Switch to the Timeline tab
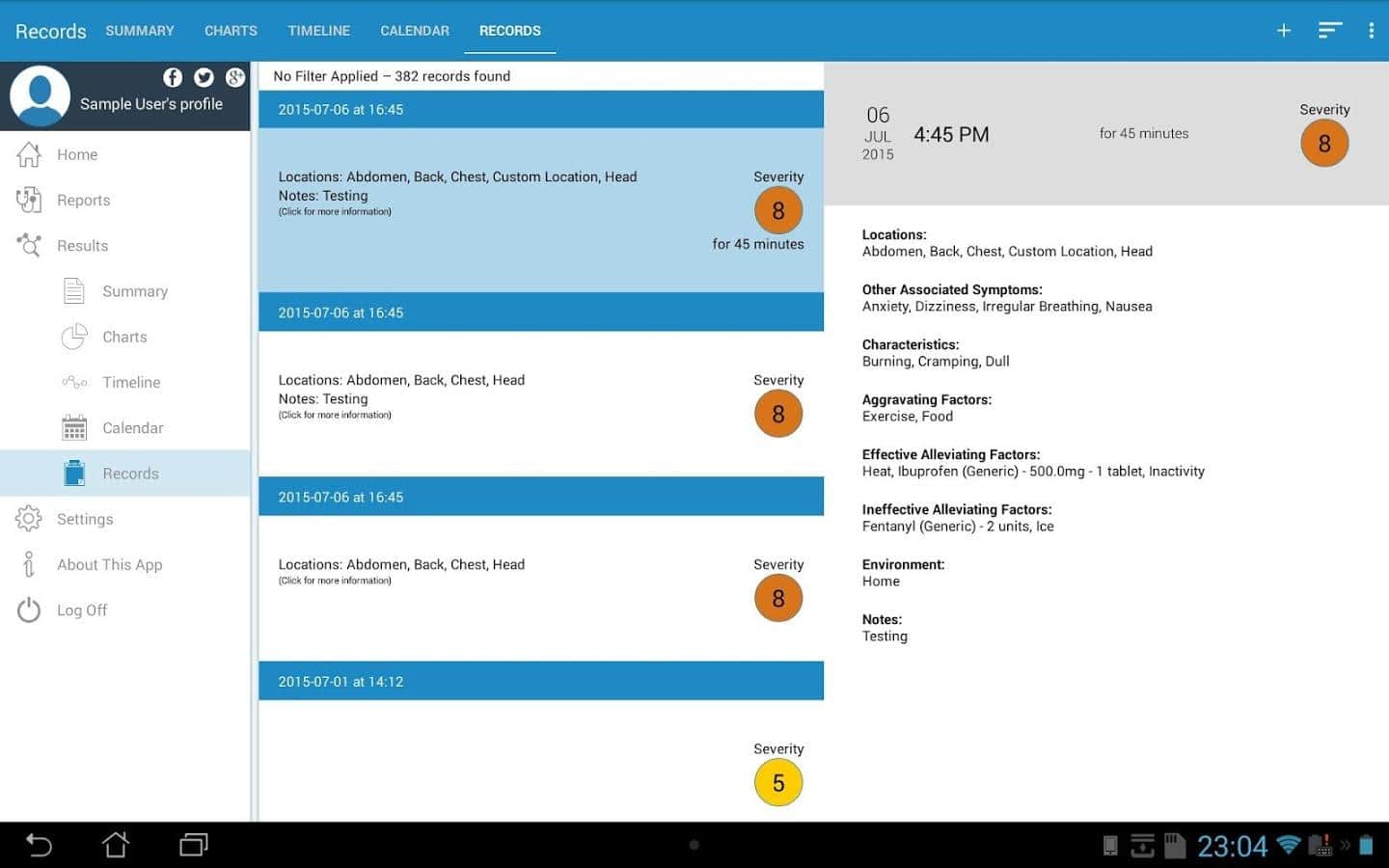Screen dimensions: 1389x868 point(318,31)
